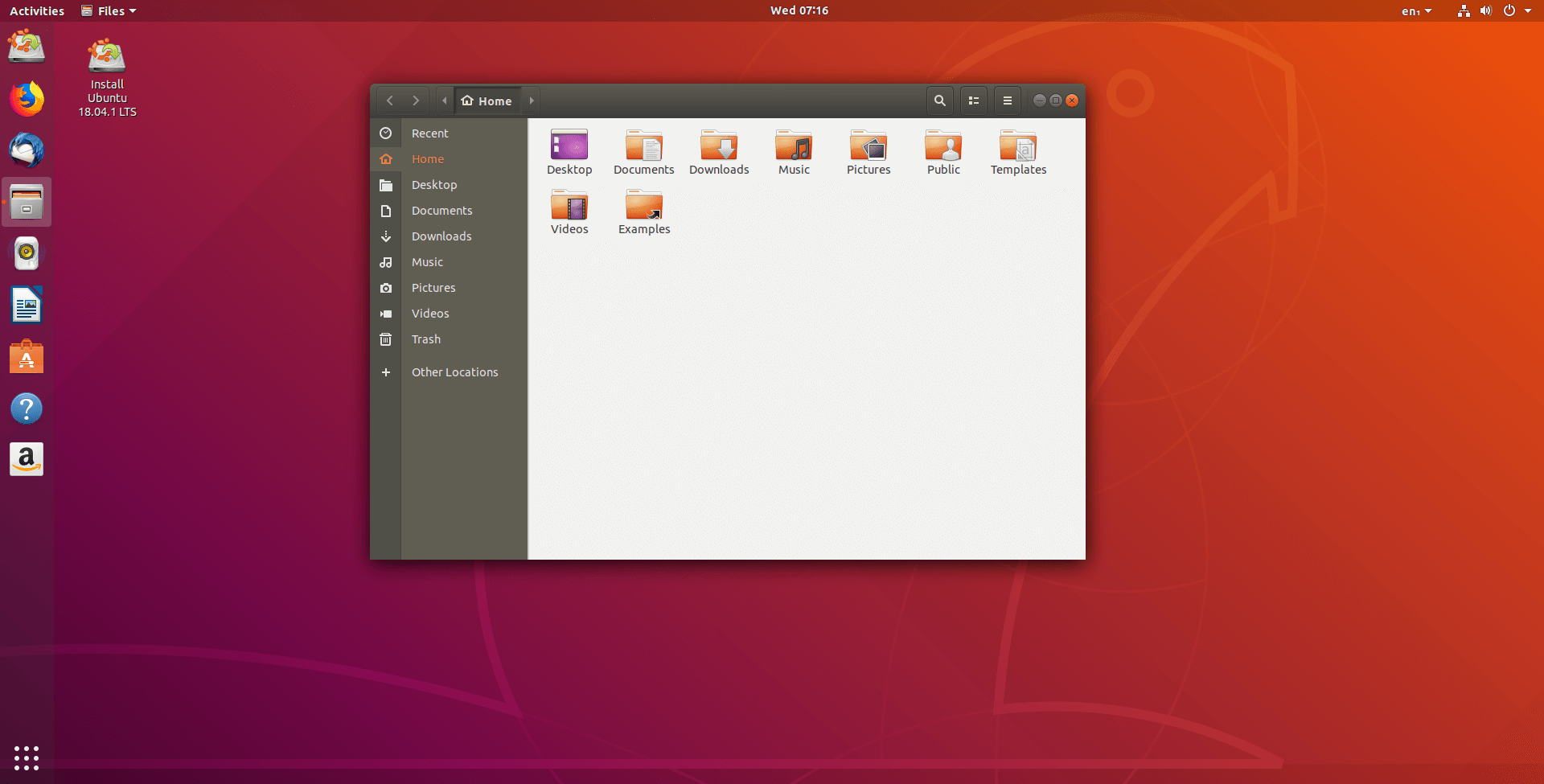Open the en keyboard layout dropdown
1544x784 pixels.
tap(1416, 10)
